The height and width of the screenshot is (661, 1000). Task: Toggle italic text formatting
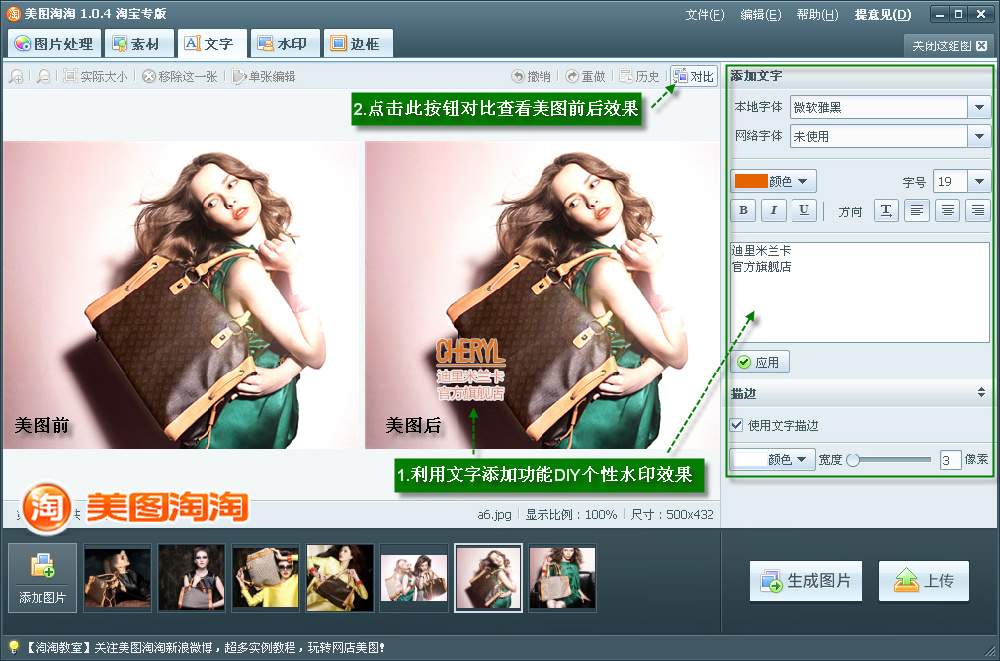coord(774,211)
